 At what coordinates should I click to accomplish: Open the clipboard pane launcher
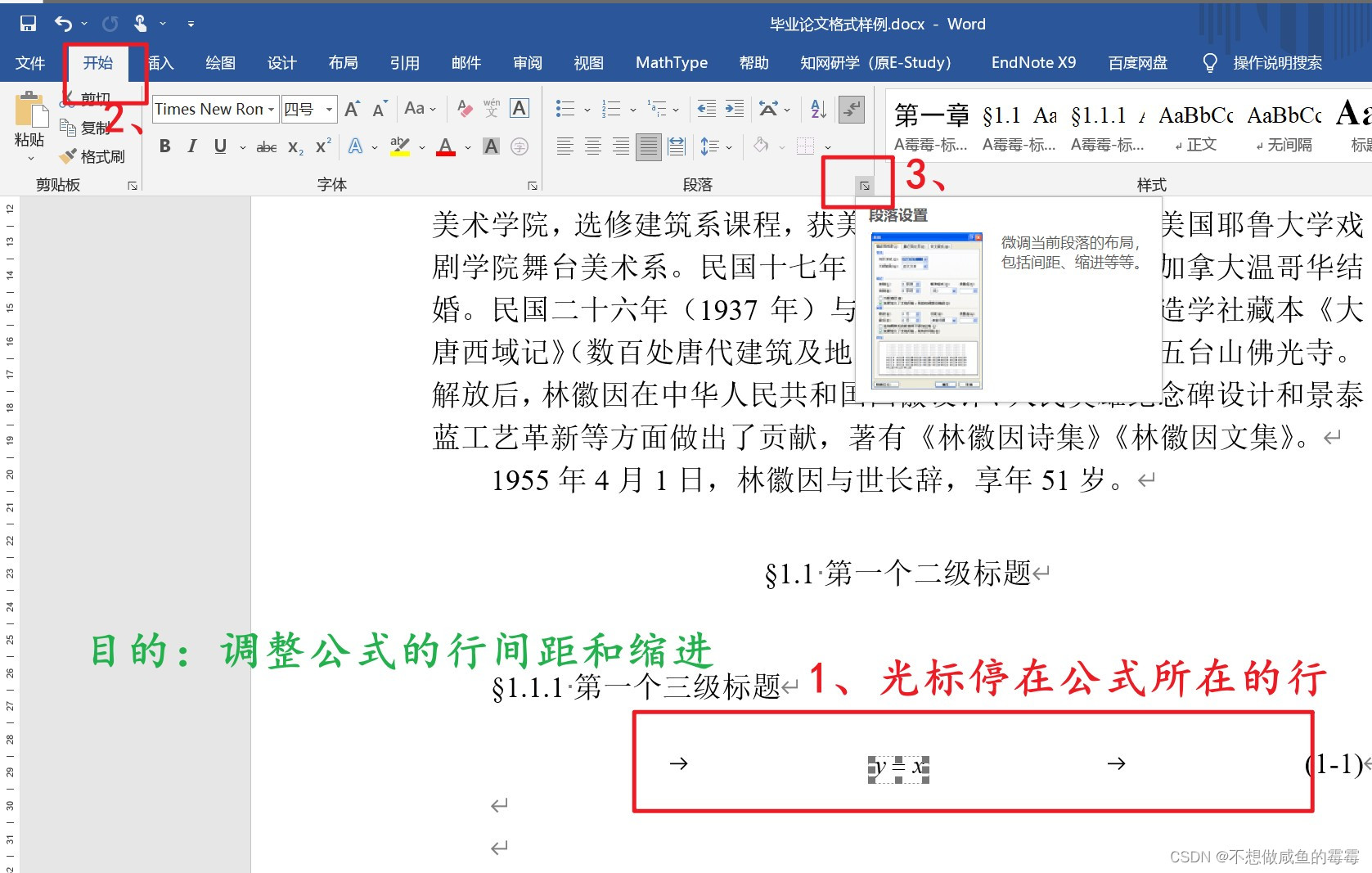point(133,186)
